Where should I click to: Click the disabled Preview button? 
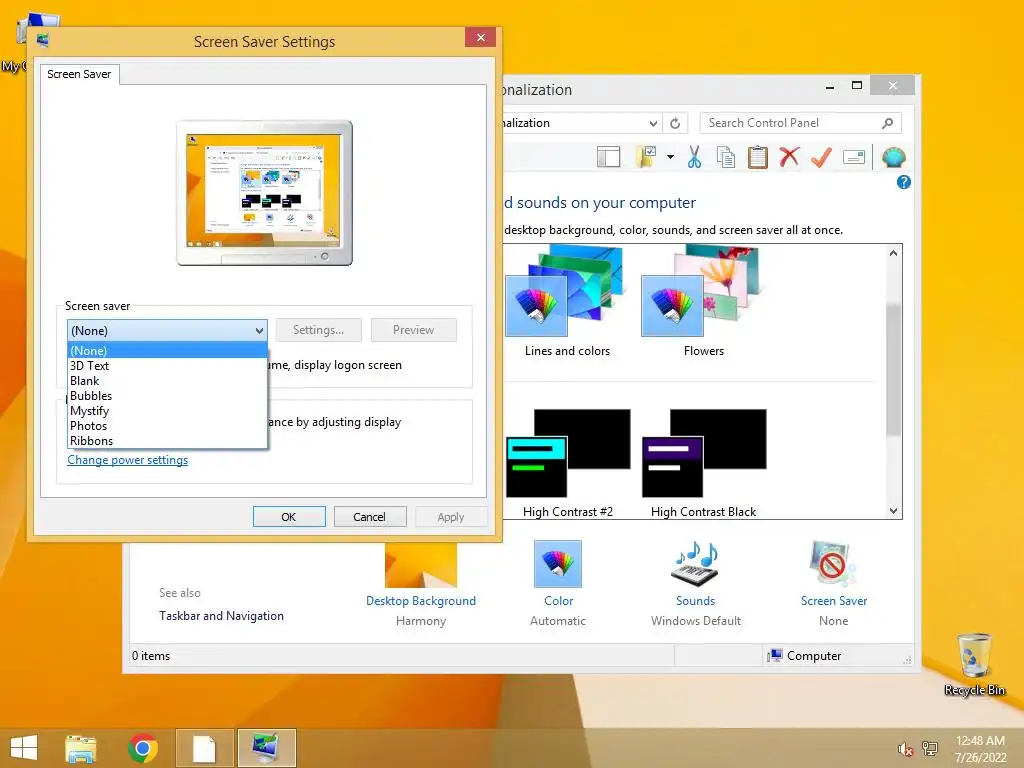coord(413,330)
